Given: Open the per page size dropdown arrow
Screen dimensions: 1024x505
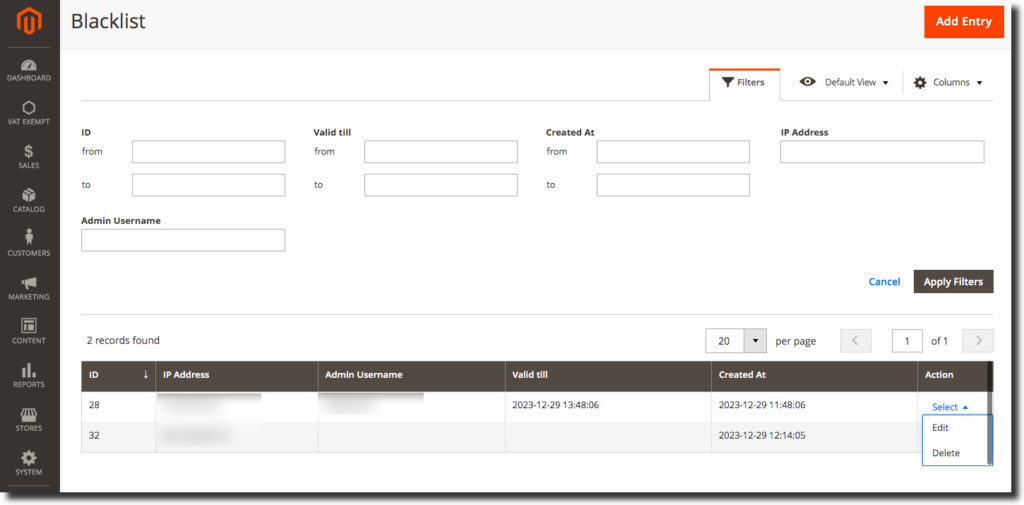Looking at the screenshot, I should [x=755, y=341].
